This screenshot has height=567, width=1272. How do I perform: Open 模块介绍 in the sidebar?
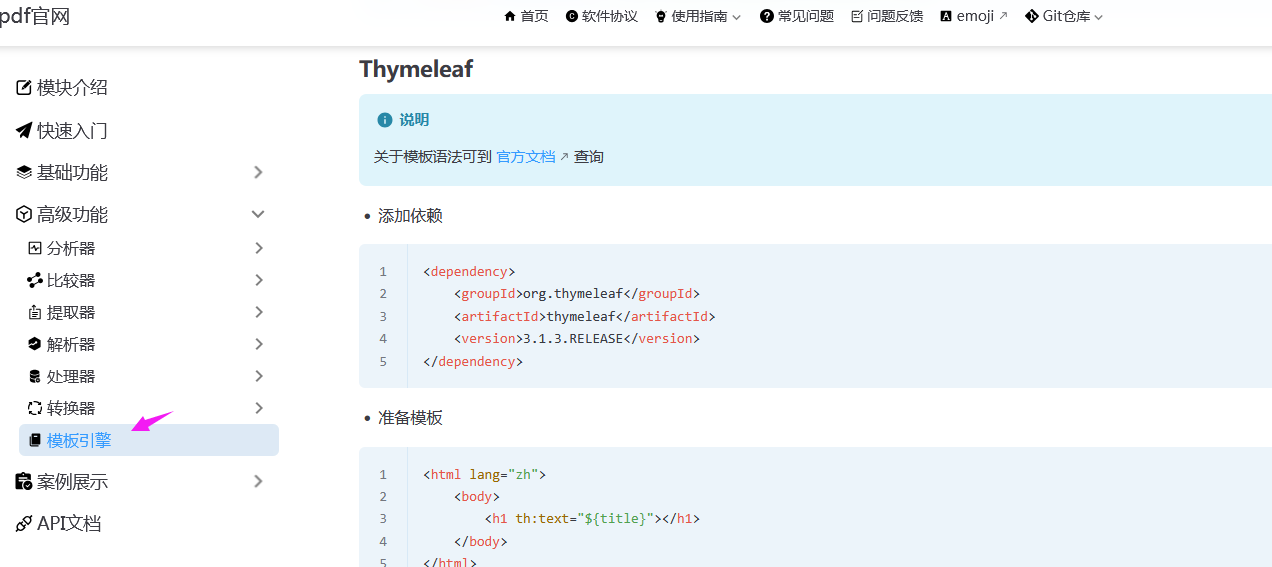(x=61, y=88)
